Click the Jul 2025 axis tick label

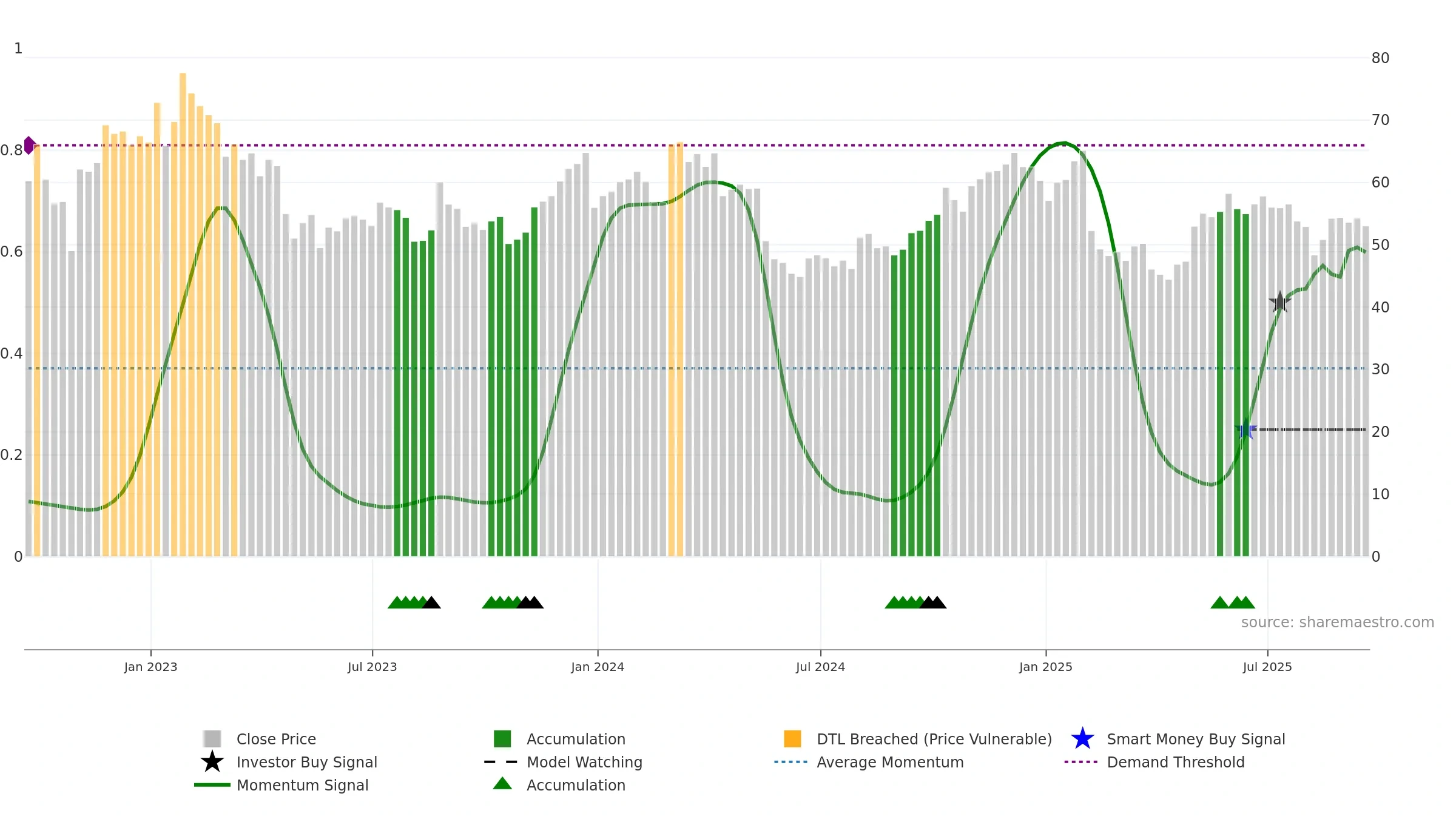pos(1267,667)
